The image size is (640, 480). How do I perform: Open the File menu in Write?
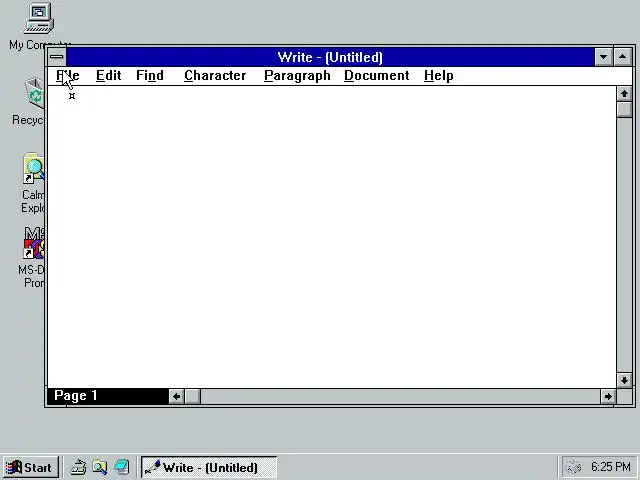68,76
